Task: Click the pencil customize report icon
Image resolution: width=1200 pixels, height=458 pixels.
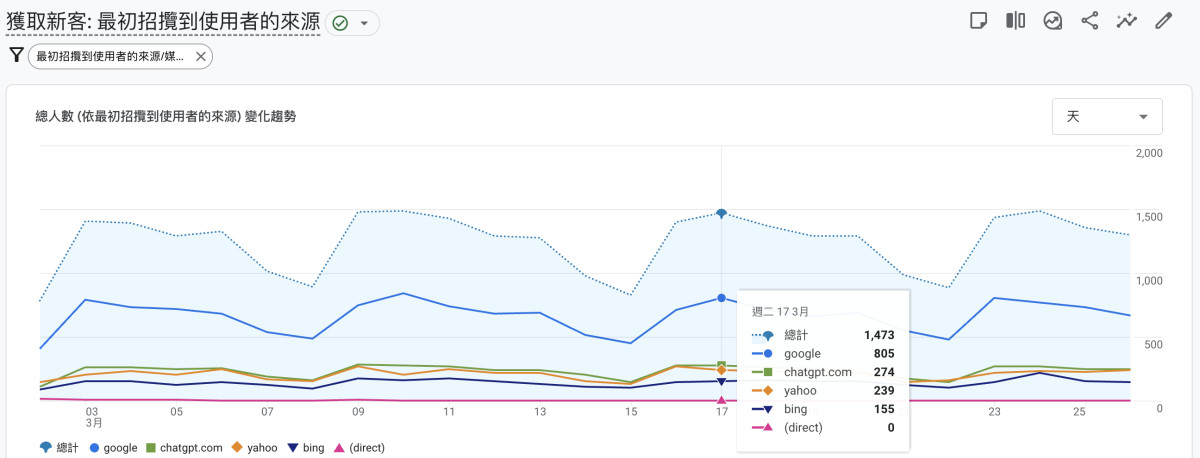Action: click(x=1163, y=21)
